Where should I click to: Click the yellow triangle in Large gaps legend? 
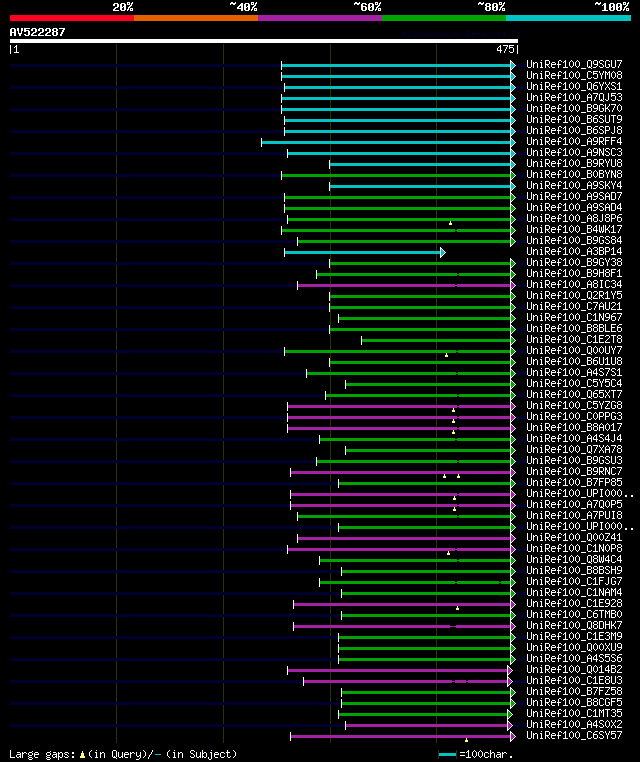[x=82, y=755]
